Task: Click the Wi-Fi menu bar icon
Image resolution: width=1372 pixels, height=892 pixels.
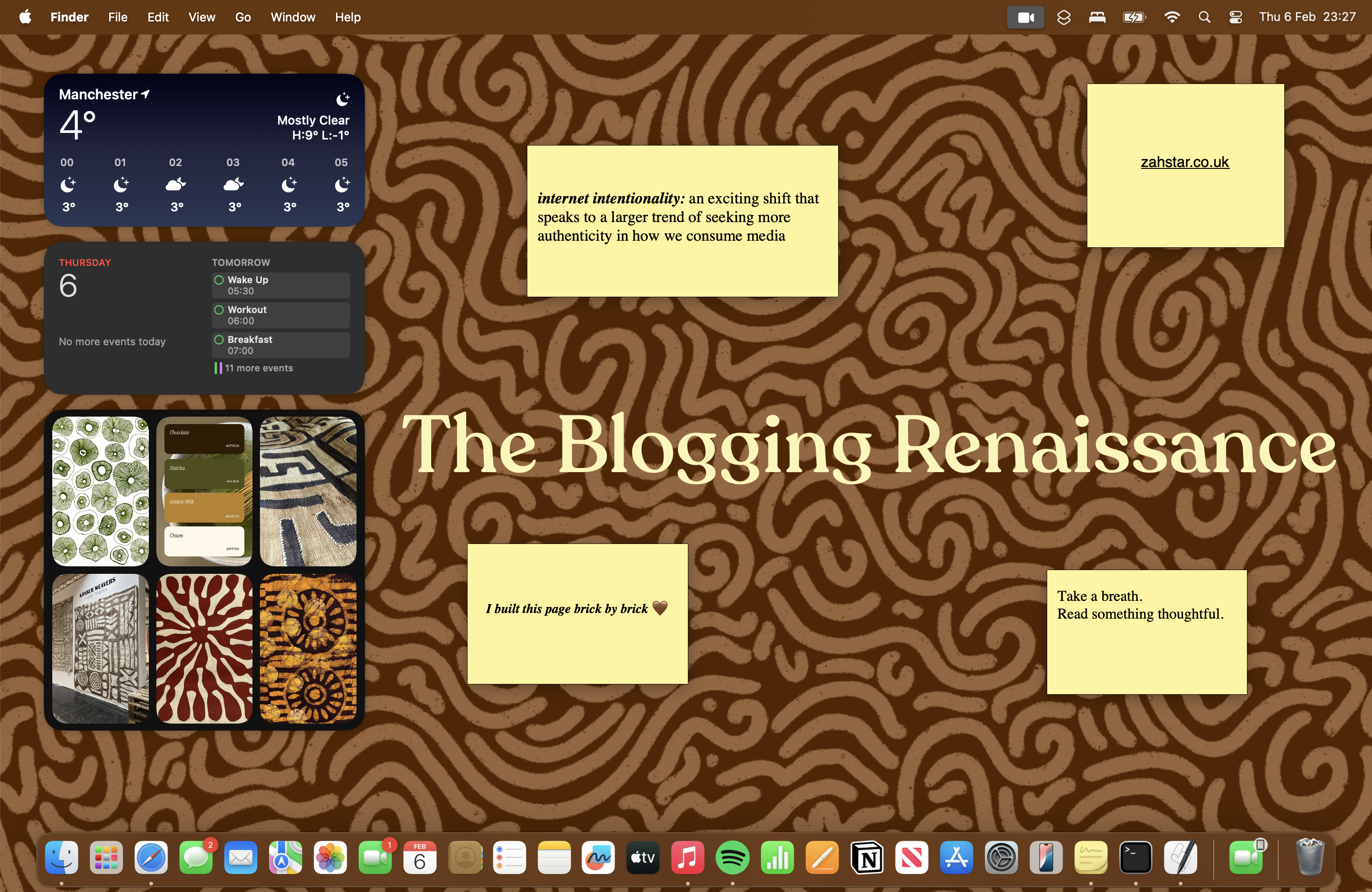Action: [x=1171, y=17]
